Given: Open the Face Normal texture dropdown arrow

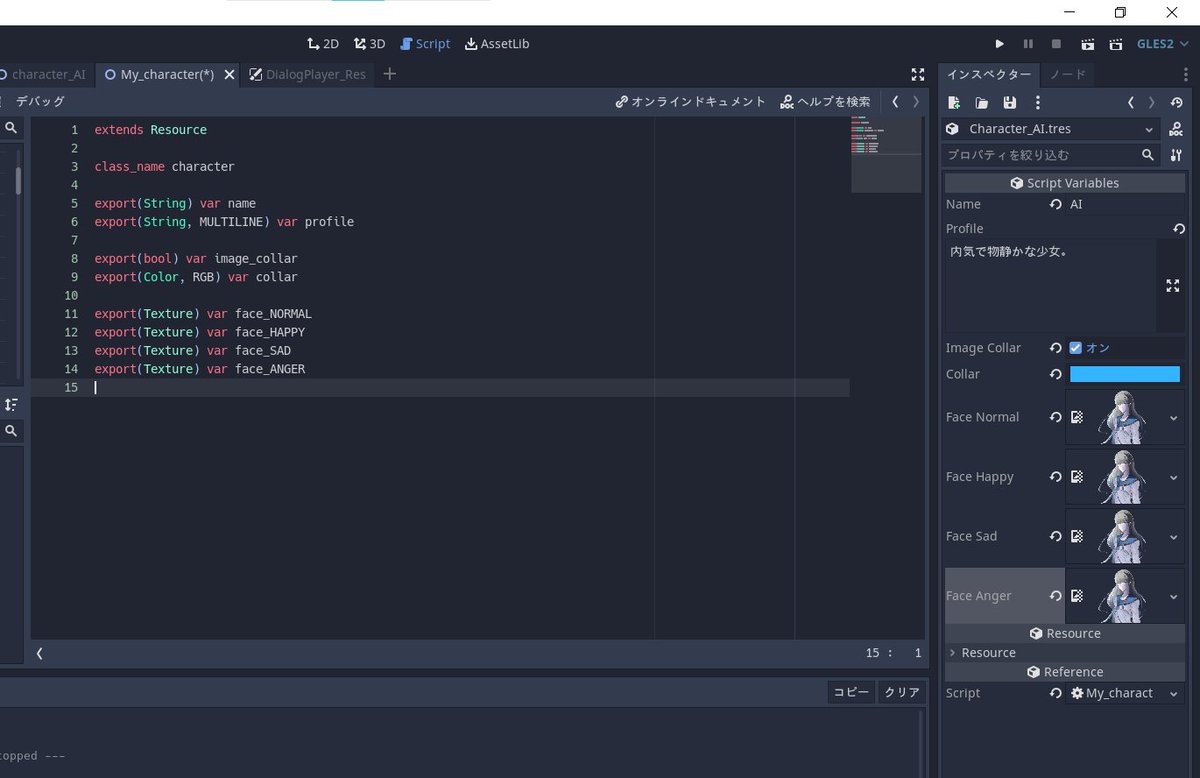Looking at the screenshot, I should pyautogui.click(x=1173, y=417).
